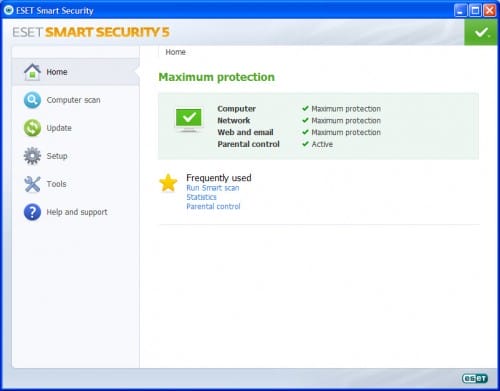Click the Setup gear icon
500x391 pixels.
[x=32, y=156]
